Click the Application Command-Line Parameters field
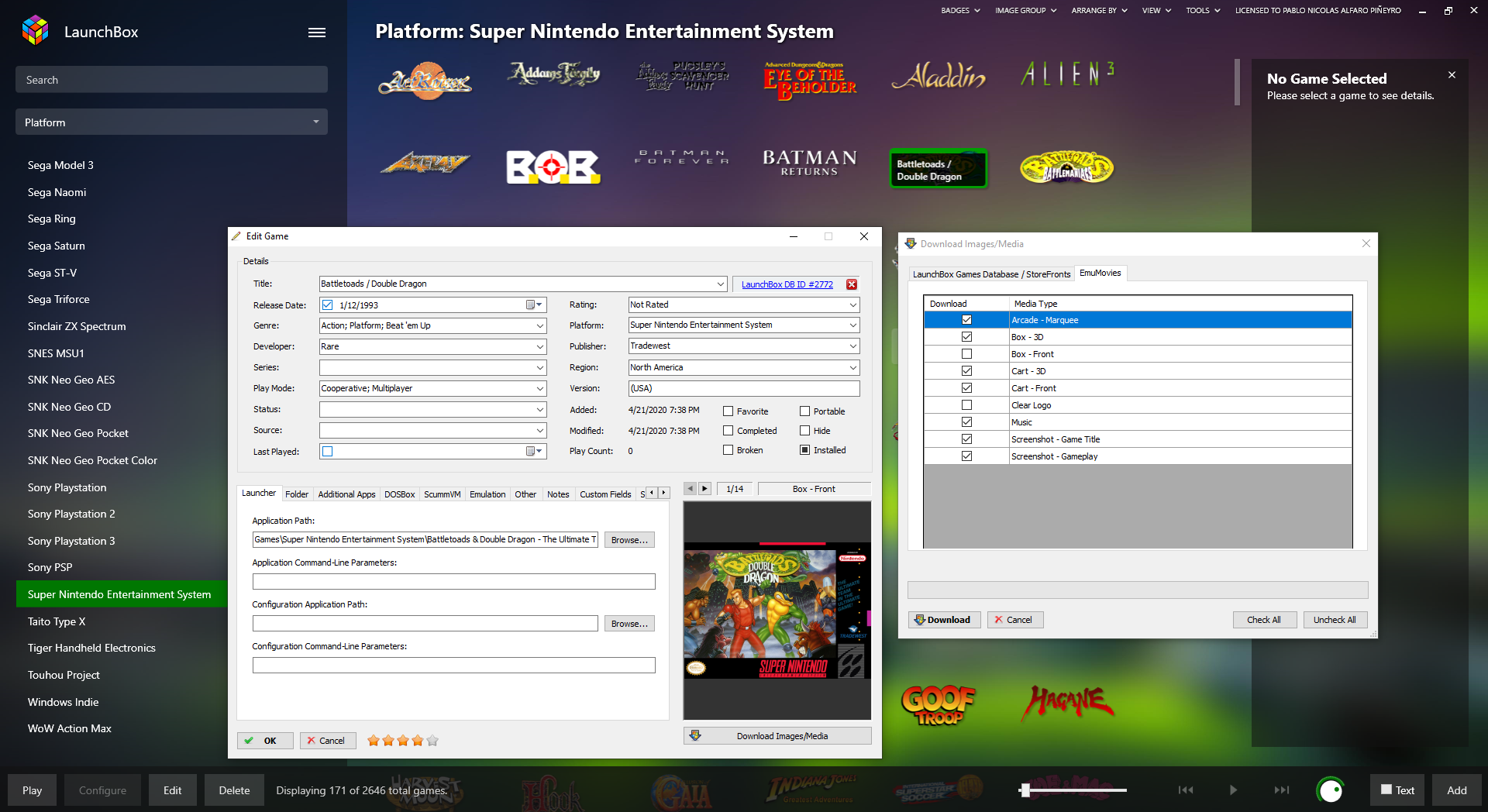1488x812 pixels. (453, 582)
